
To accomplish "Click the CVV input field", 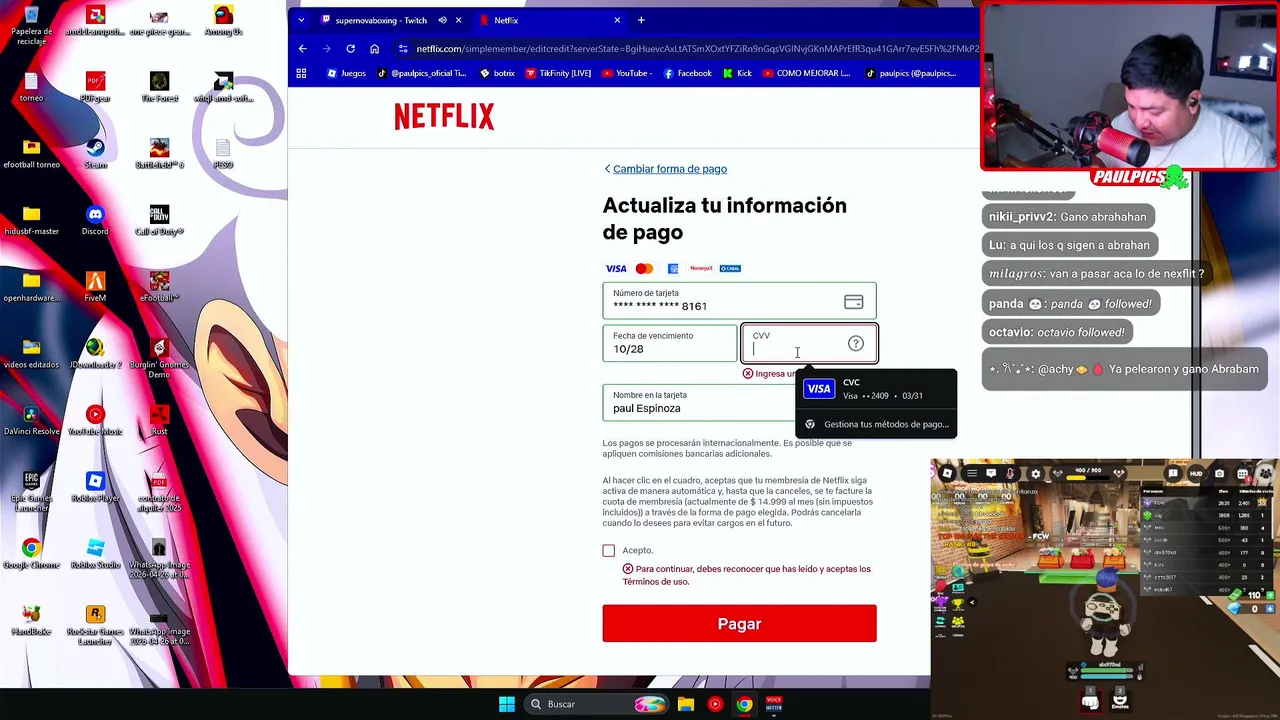I will pos(808,343).
